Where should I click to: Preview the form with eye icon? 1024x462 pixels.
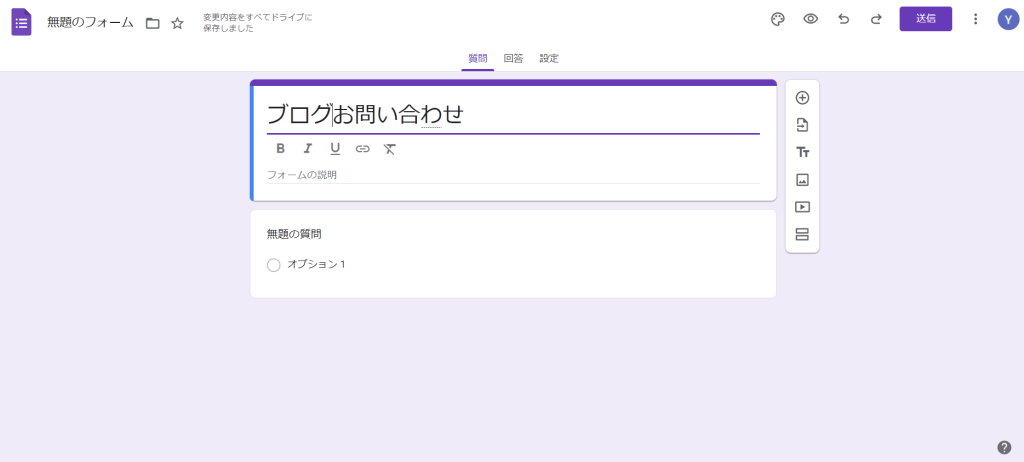pos(811,19)
